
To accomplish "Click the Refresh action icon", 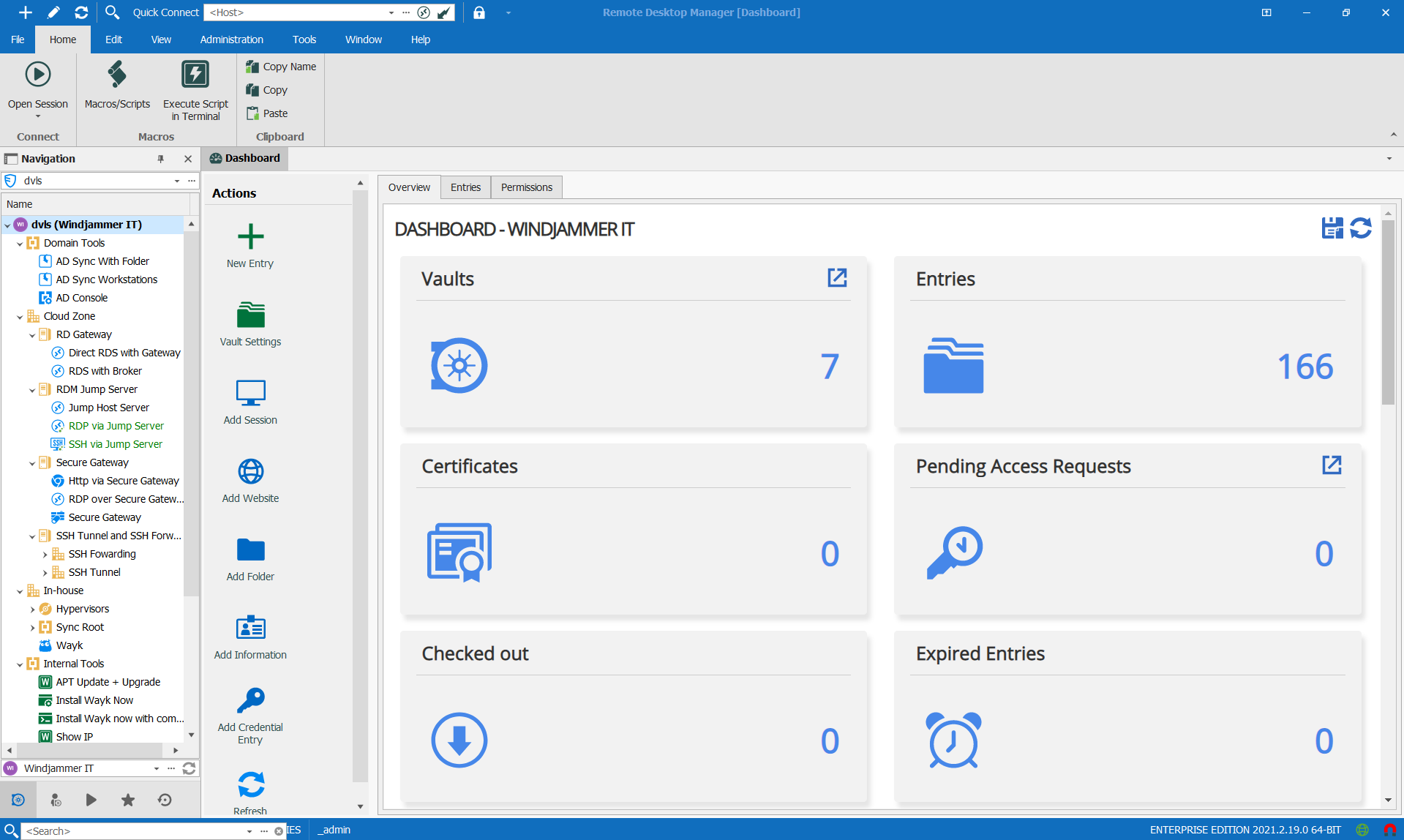I will 250,784.
